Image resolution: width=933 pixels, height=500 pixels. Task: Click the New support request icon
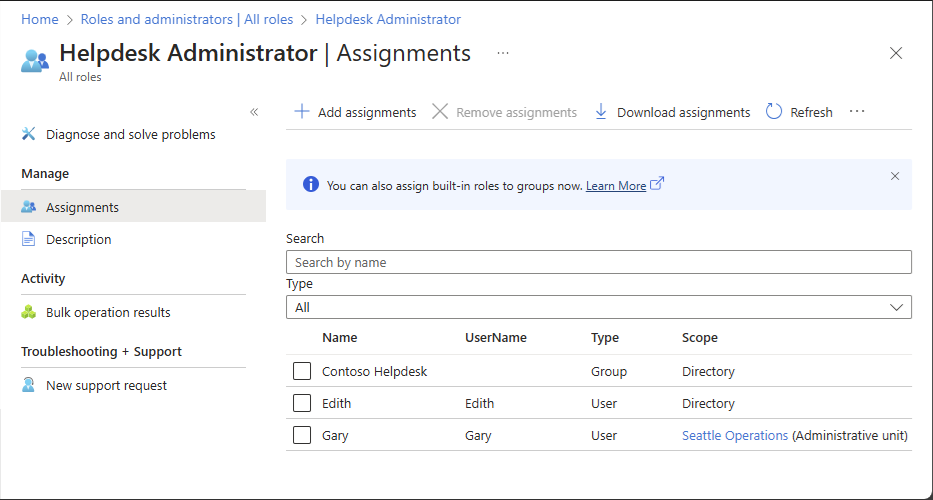[29, 385]
